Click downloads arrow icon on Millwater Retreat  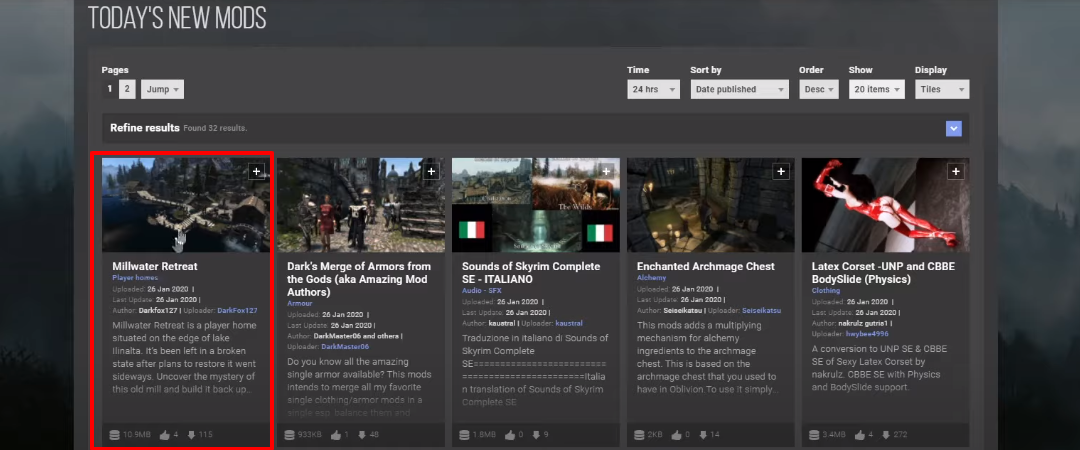[191, 435]
